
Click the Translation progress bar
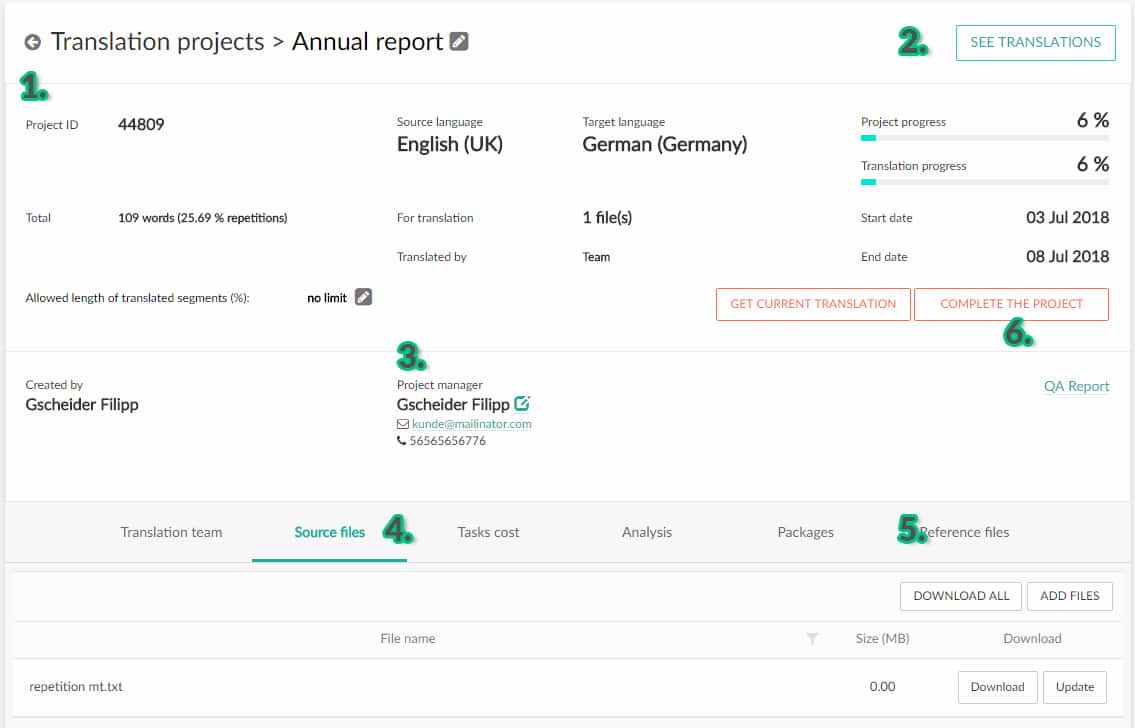984,182
